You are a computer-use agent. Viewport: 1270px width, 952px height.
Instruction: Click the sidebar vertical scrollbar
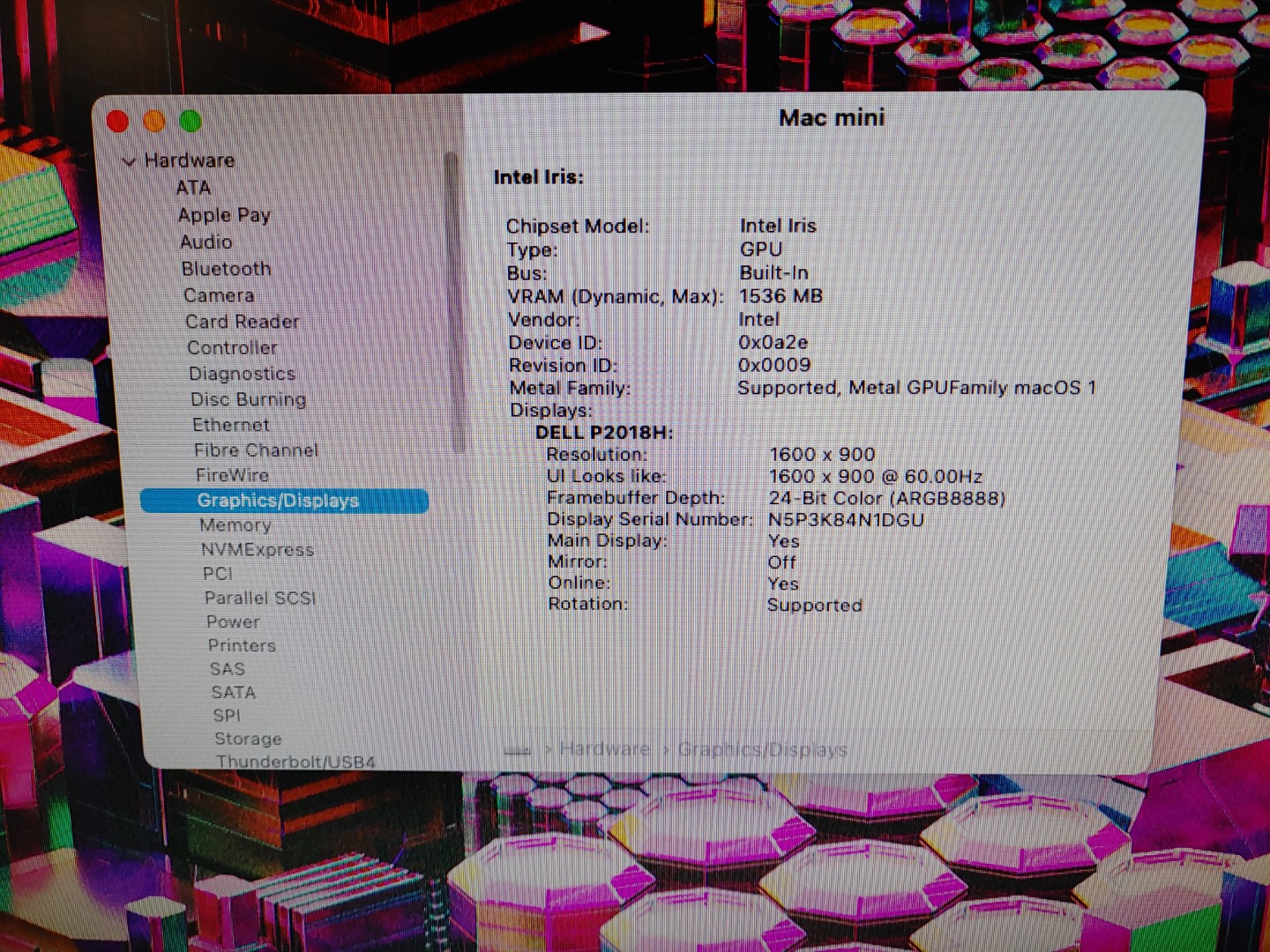point(452,302)
